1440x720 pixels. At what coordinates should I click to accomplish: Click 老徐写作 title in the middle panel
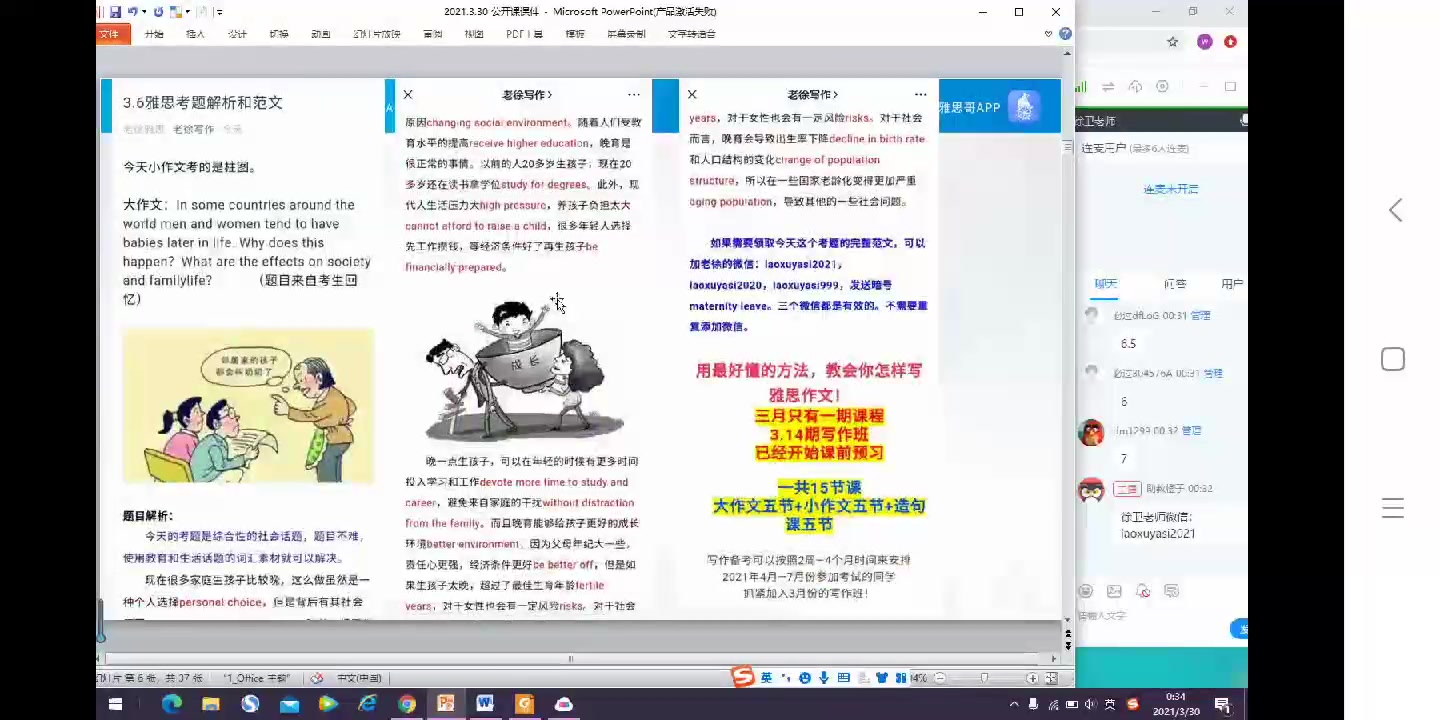[x=527, y=94]
